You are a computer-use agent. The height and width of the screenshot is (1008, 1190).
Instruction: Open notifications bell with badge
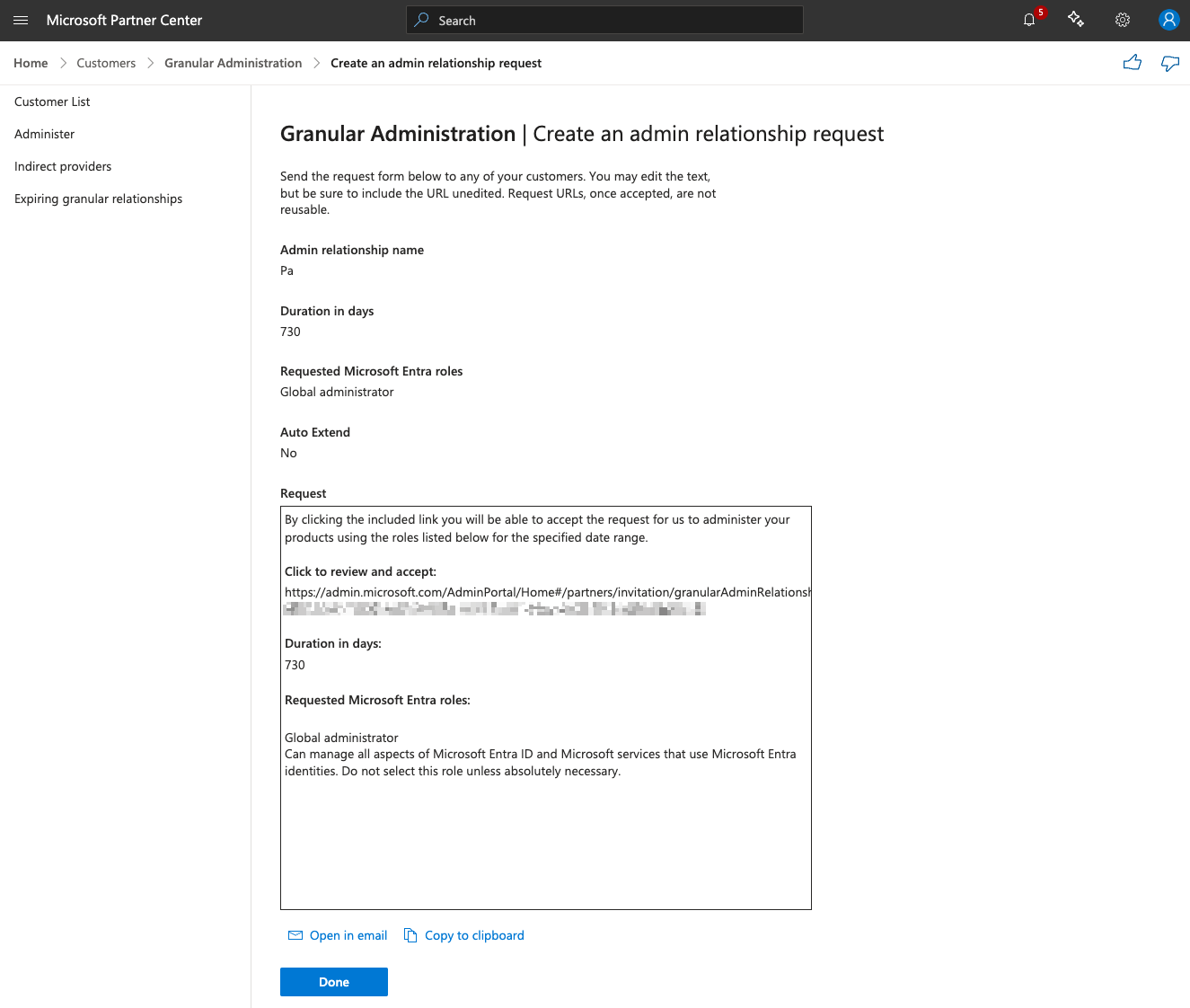[x=1030, y=20]
